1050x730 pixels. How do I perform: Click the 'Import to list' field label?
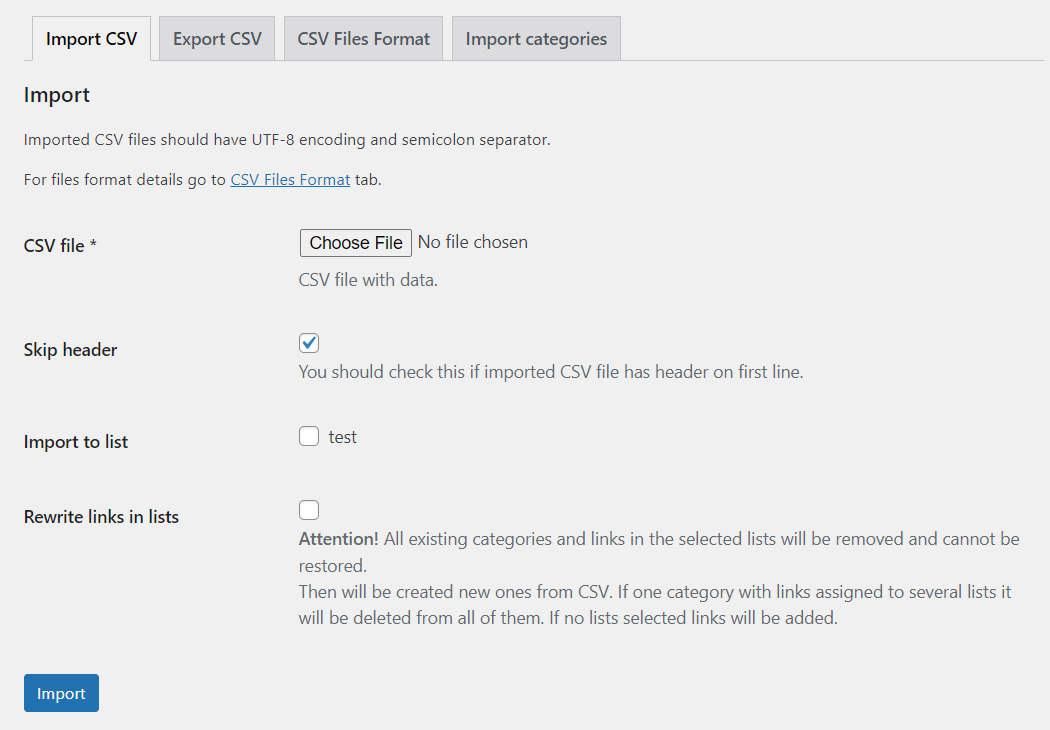[76, 442]
